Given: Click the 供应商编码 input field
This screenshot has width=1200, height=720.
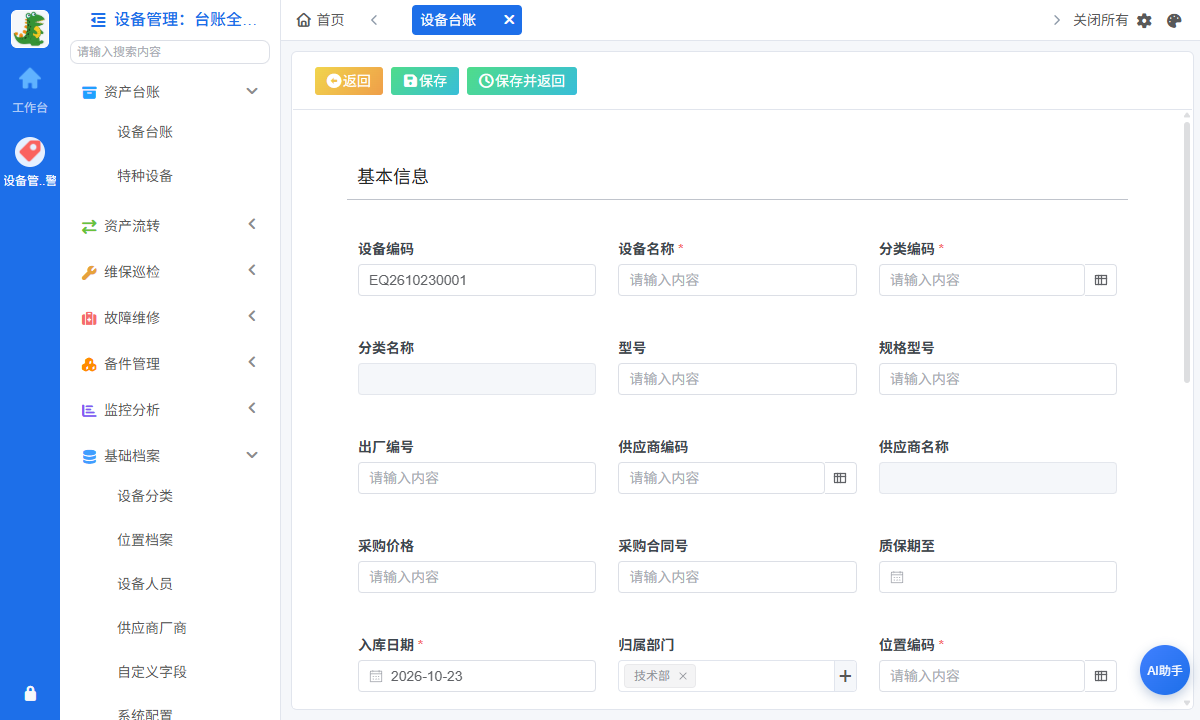Looking at the screenshot, I should (x=722, y=478).
